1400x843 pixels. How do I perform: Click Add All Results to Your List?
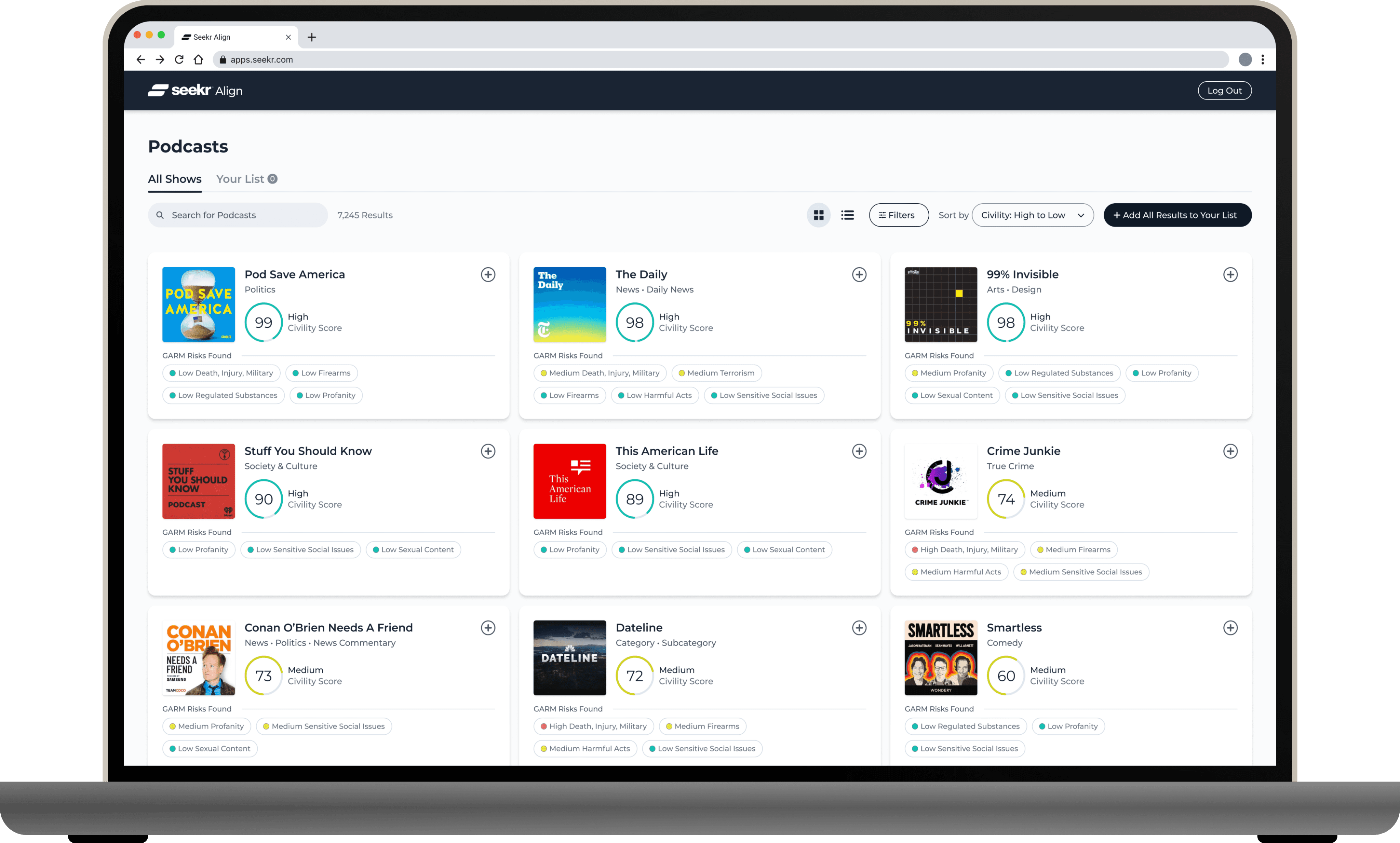click(x=1177, y=215)
